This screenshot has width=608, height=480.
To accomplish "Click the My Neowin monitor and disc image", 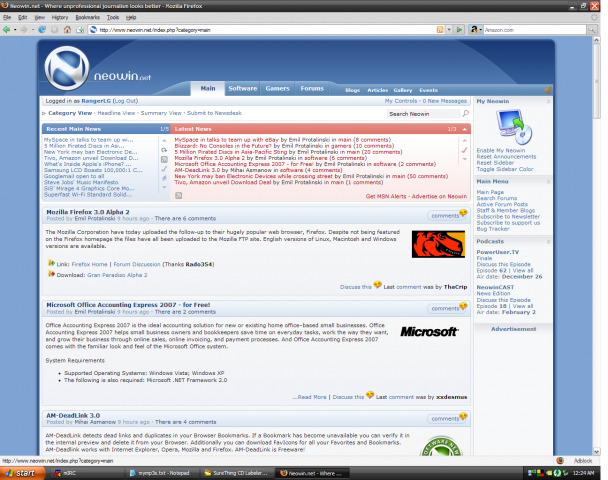I will tap(514, 127).
